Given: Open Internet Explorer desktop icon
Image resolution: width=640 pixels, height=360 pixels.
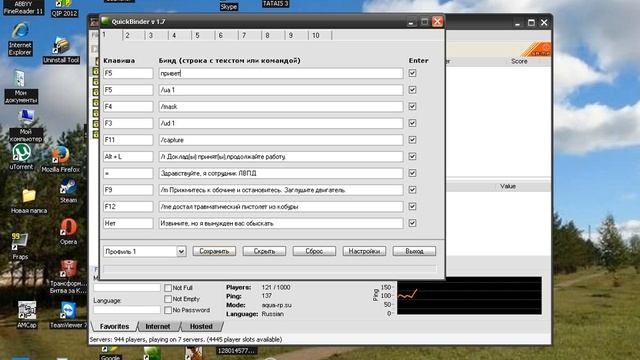Looking at the screenshot, I should point(20,39).
